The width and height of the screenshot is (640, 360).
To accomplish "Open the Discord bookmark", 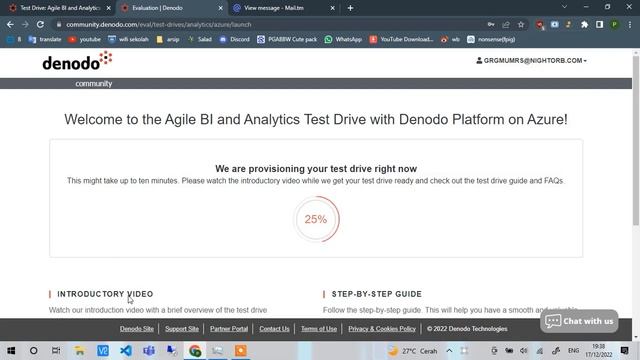I will 234,40.
